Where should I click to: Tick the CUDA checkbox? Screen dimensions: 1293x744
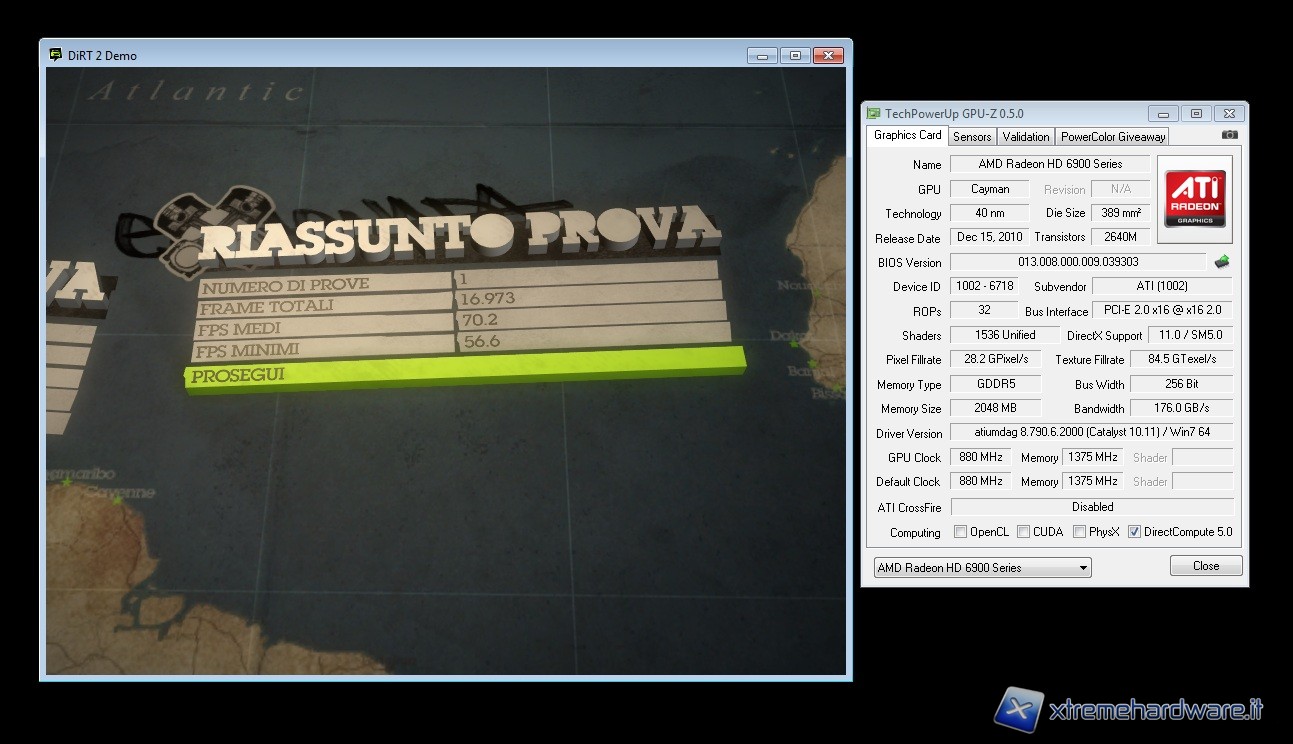1024,532
